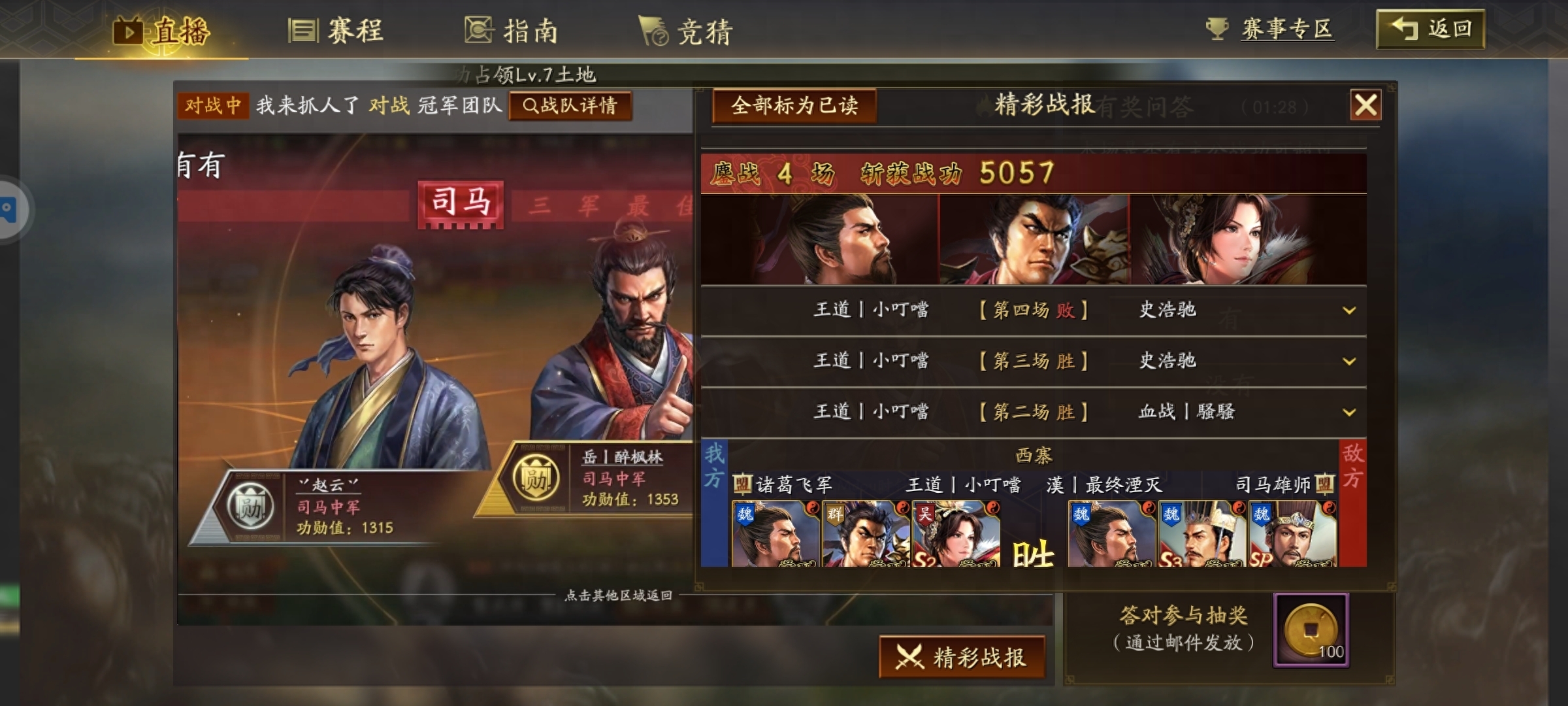
Task: Click the gold 勋 badge beside 岳丨醉枫林
Action: tap(536, 479)
